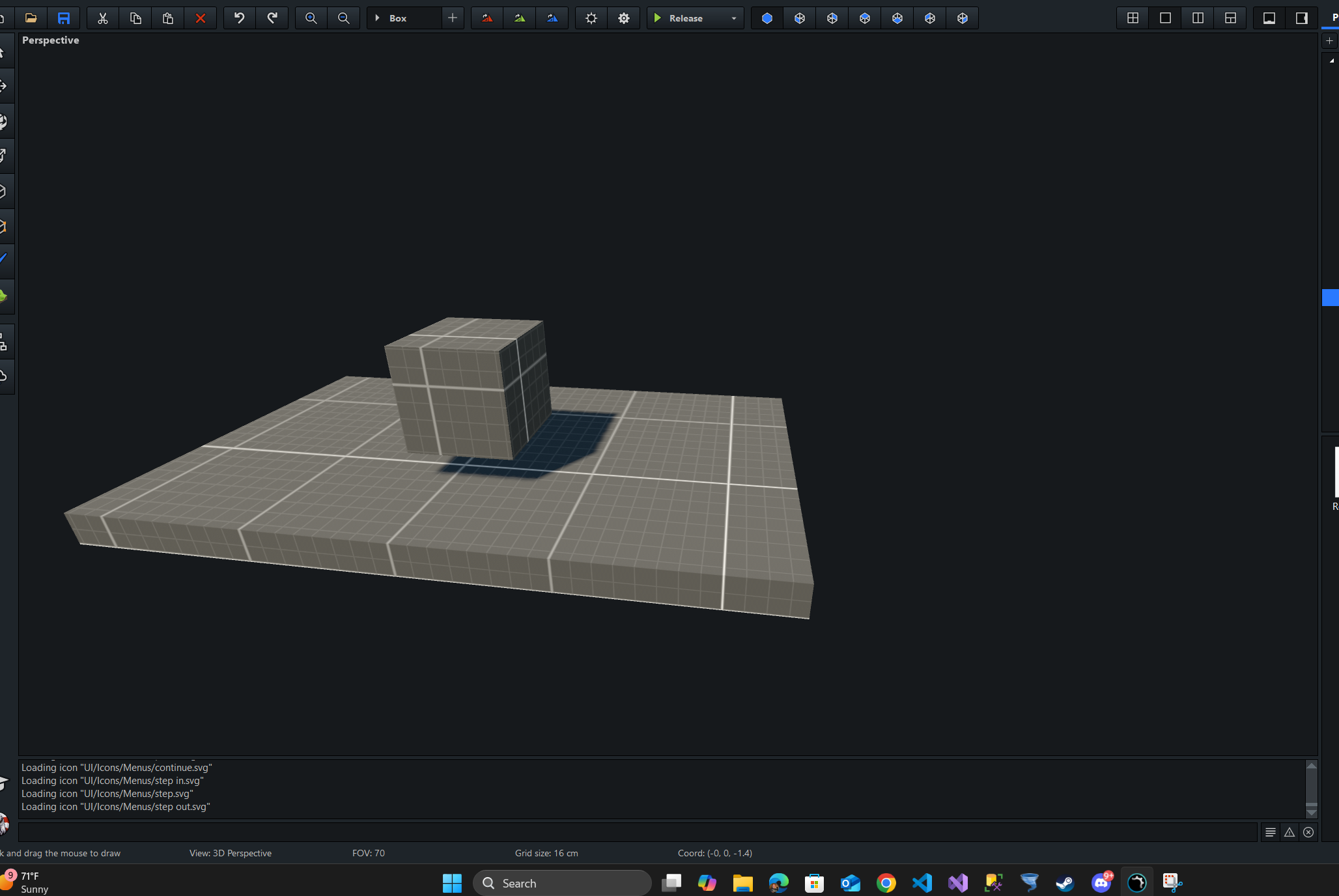Toggle the right side panel visibility
The width and height of the screenshot is (1339, 896).
(x=1302, y=18)
